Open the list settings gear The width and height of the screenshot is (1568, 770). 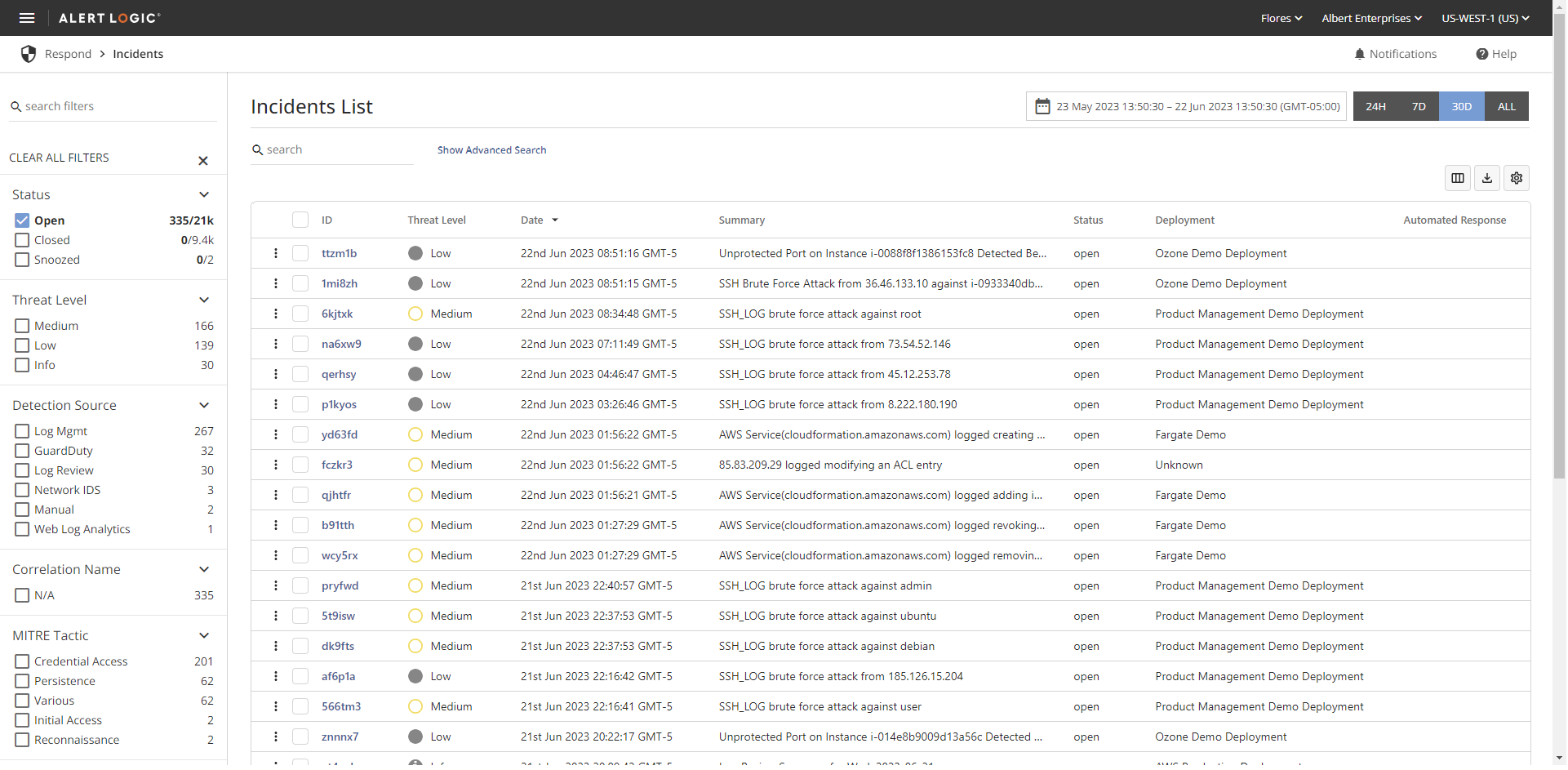[1517, 178]
